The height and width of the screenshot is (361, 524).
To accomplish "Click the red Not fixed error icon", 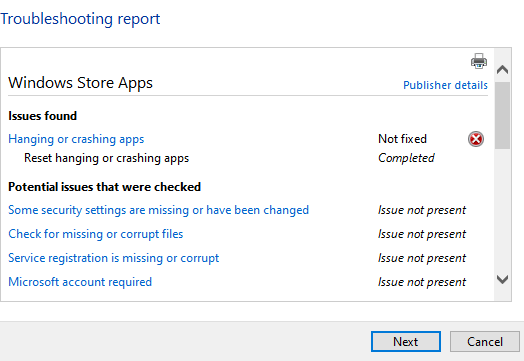I will tap(476, 139).
